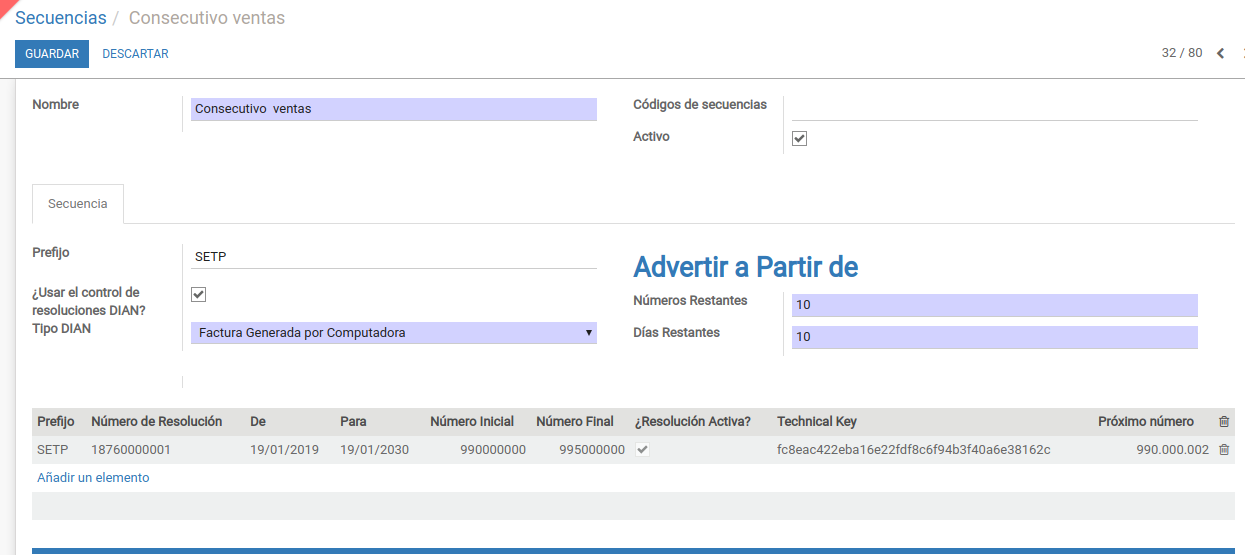Image resolution: width=1245 pixels, height=555 pixels.
Task: Click the trash icon in table header
Action: click(1224, 422)
